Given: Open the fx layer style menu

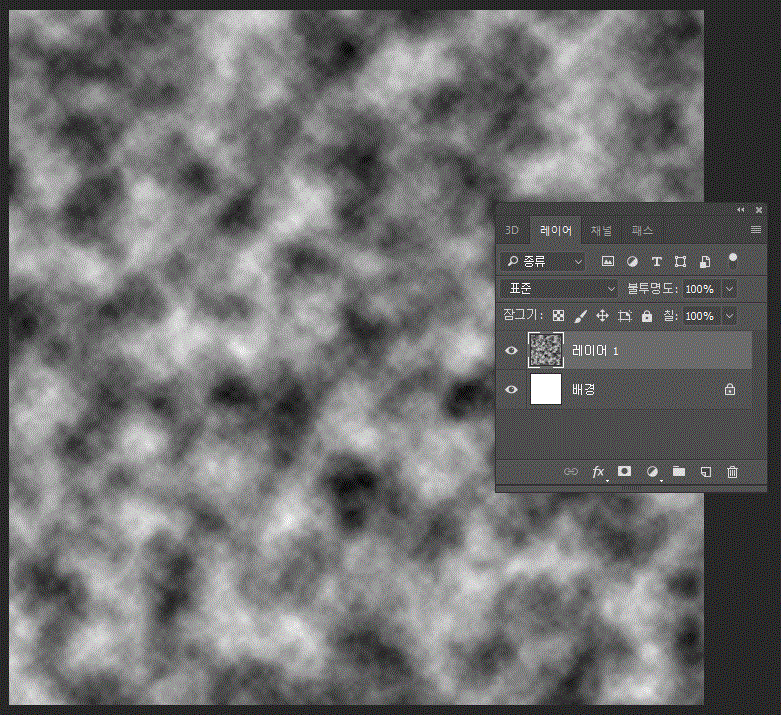Looking at the screenshot, I should coord(599,472).
